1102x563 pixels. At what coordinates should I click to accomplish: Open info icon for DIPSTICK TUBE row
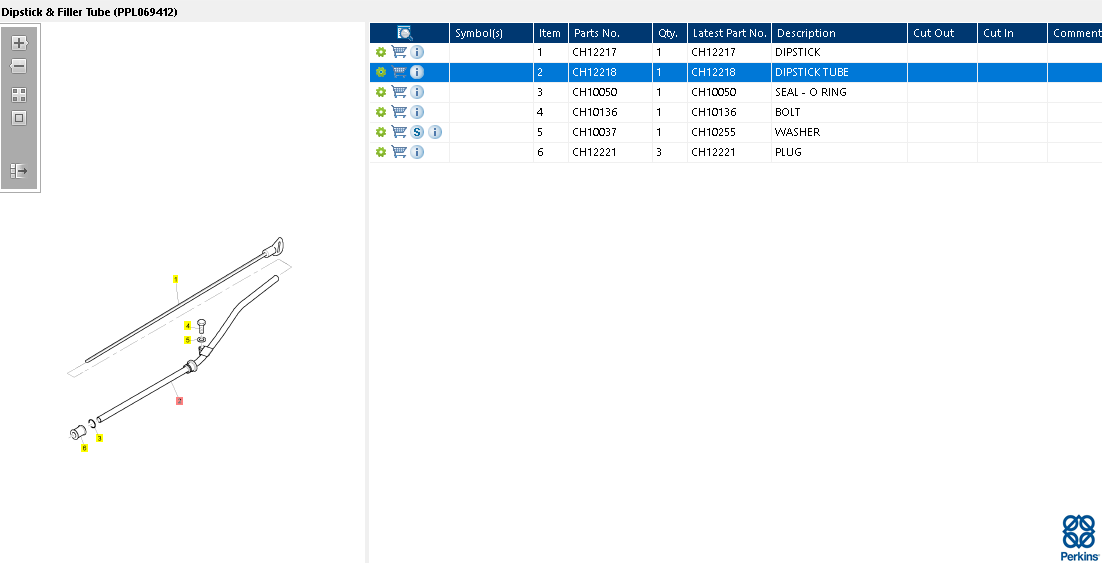(x=417, y=72)
